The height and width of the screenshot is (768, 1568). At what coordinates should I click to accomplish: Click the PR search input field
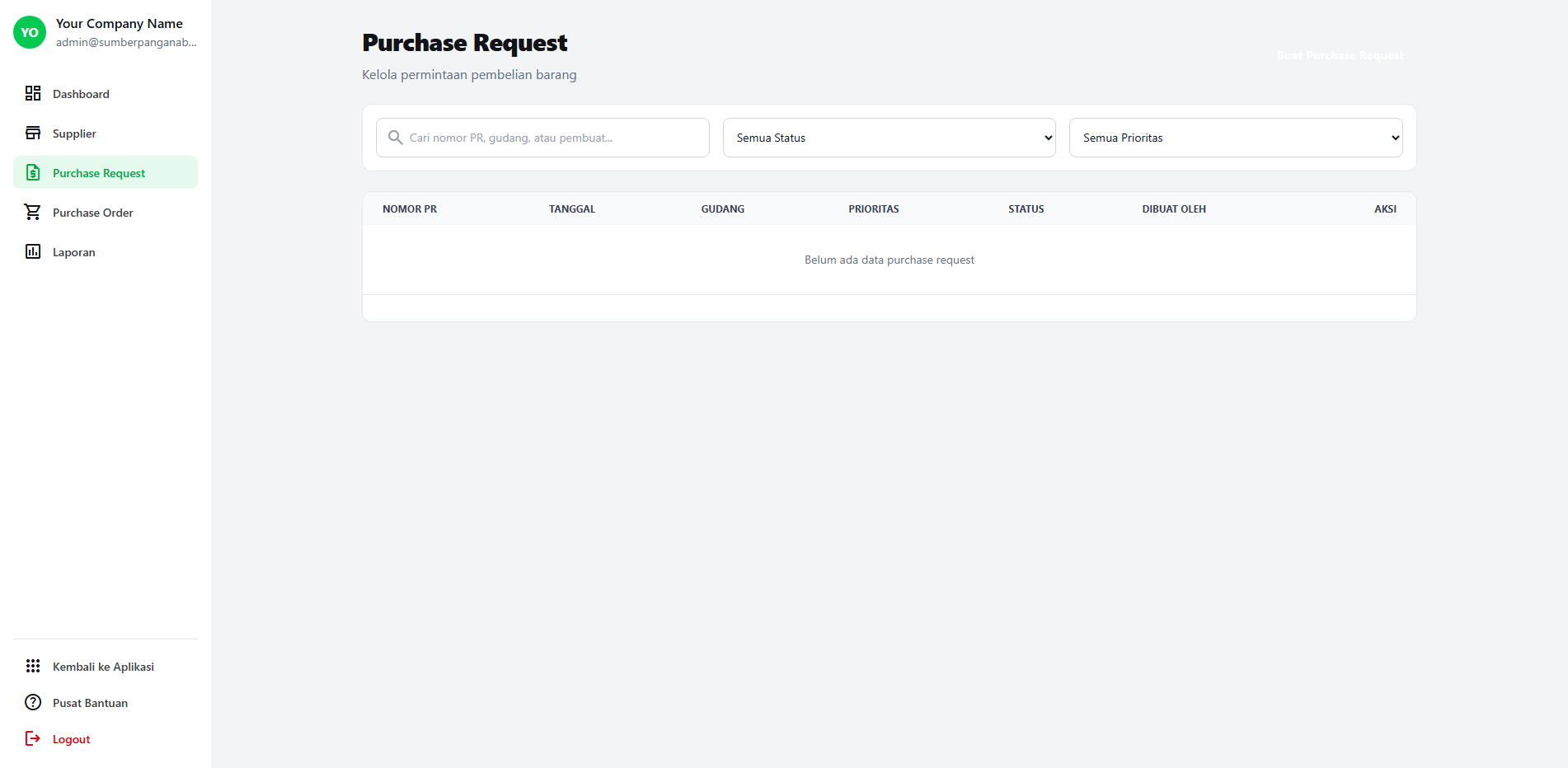coord(542,138)
